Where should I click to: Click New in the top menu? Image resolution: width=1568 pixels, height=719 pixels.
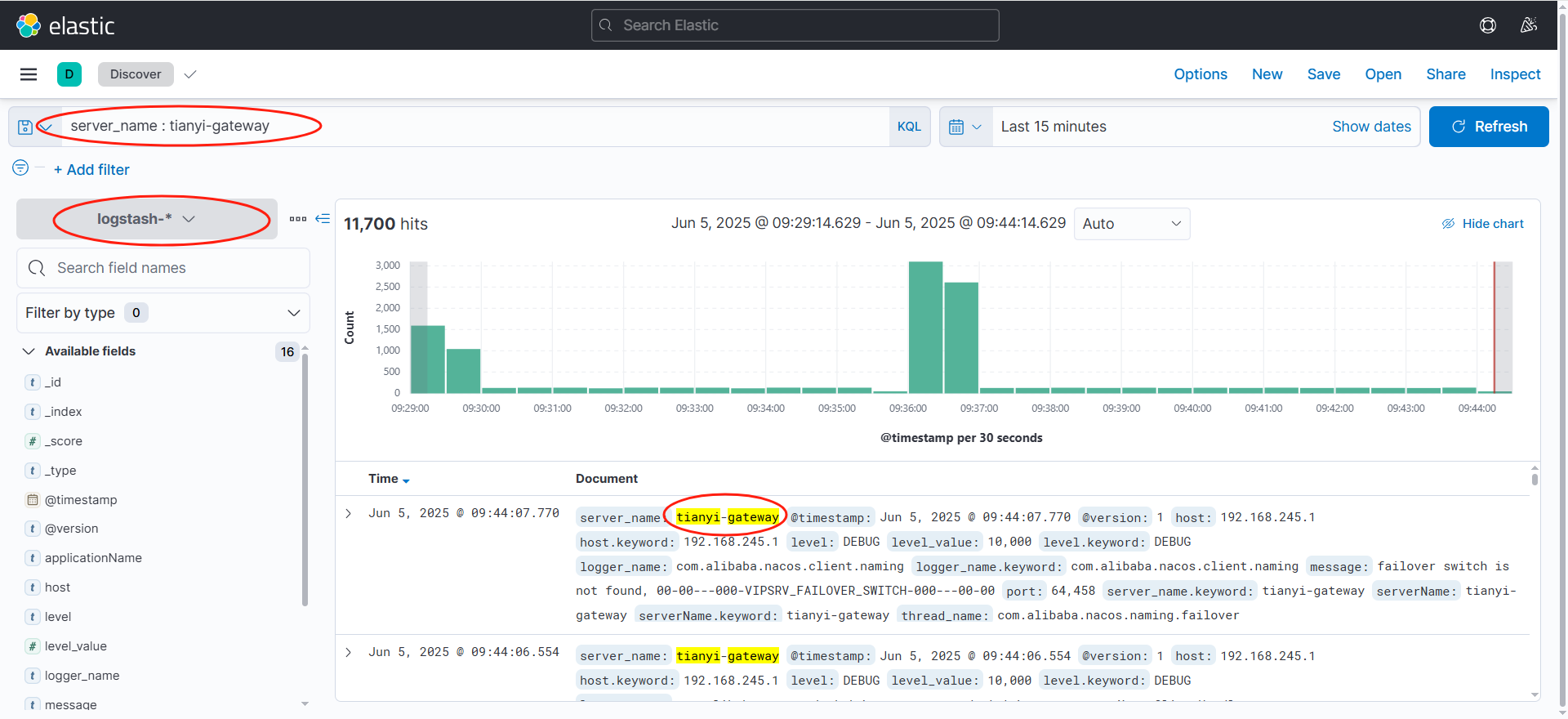[x=1267, y=74]
